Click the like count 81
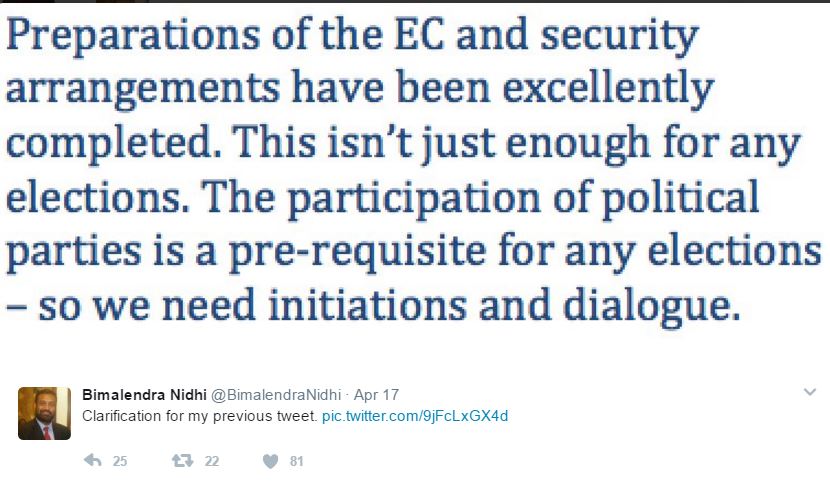Viewport: 830px width, 490px height. [296, 461]
